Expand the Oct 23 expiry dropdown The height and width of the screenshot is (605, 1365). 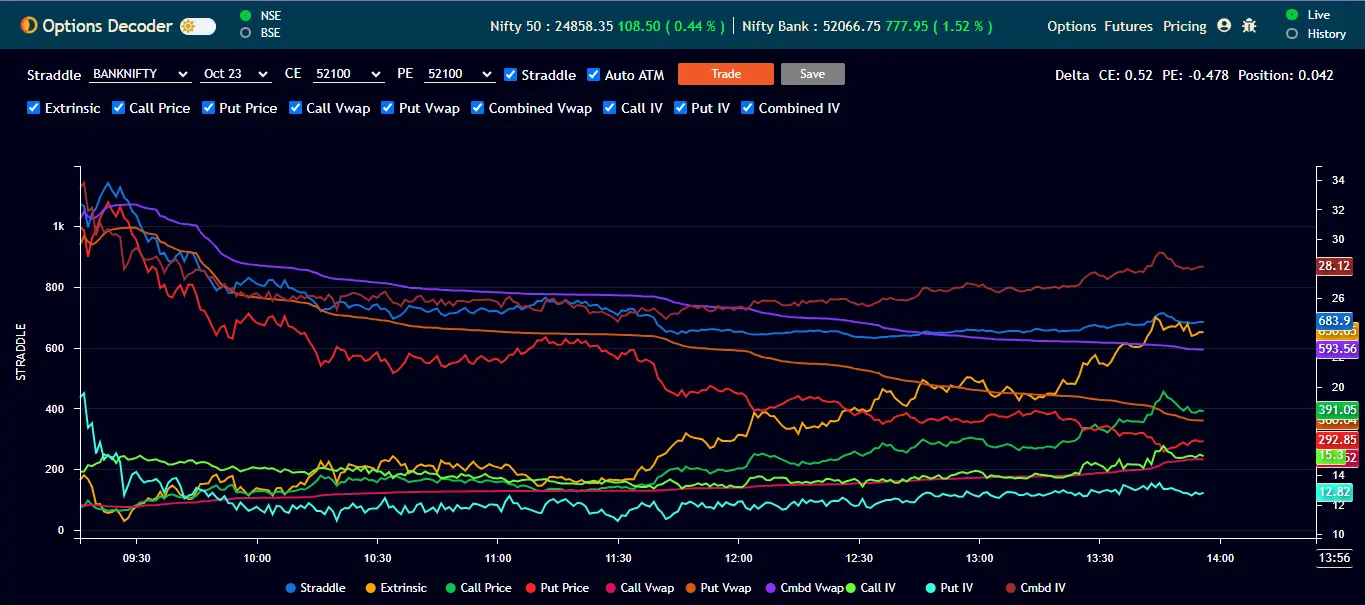(x=235, y=74)
